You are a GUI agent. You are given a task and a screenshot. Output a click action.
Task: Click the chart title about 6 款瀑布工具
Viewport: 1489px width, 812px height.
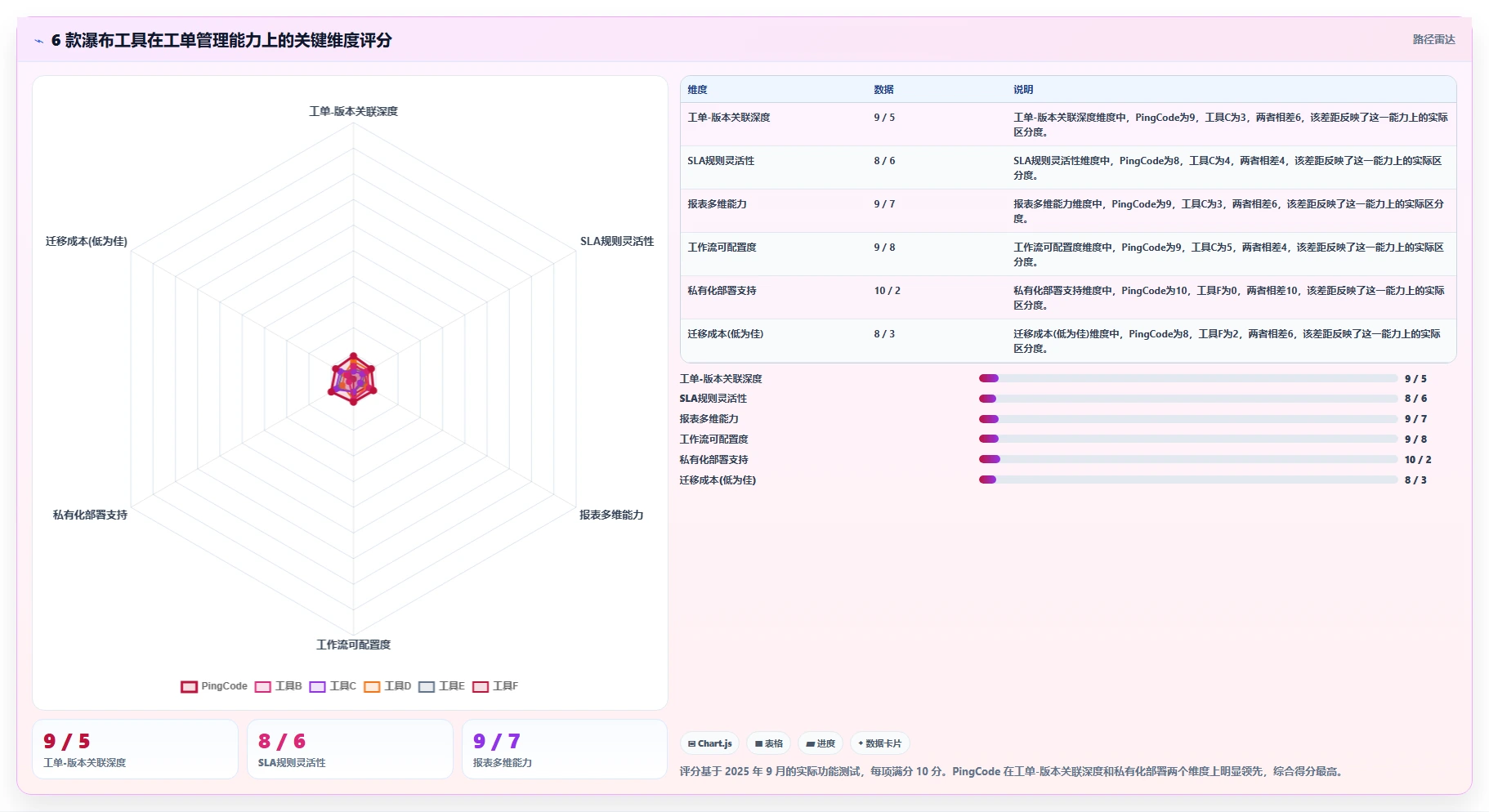(x=221, y=40)
